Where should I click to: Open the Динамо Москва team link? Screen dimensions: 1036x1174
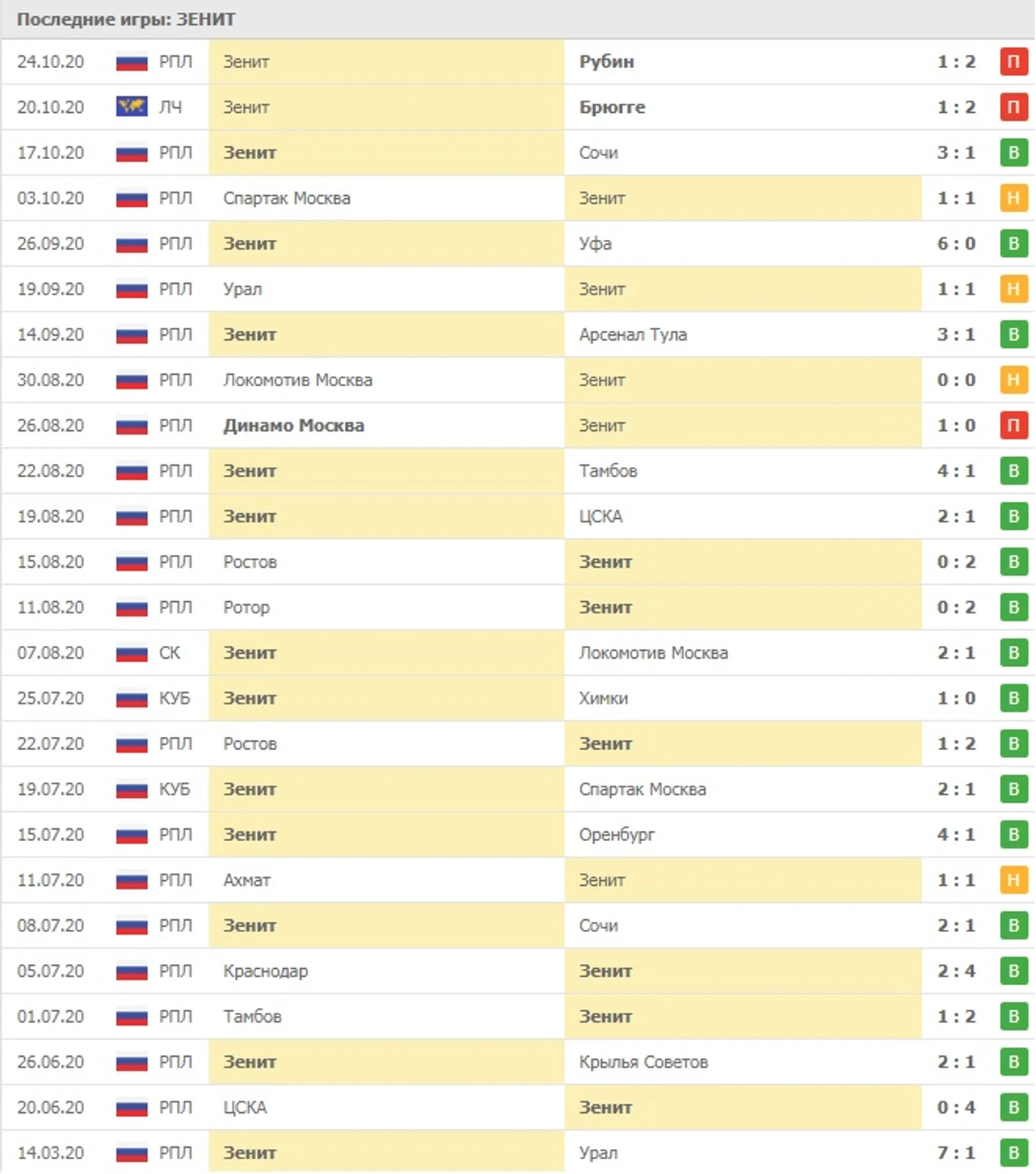tap(294, 425)
